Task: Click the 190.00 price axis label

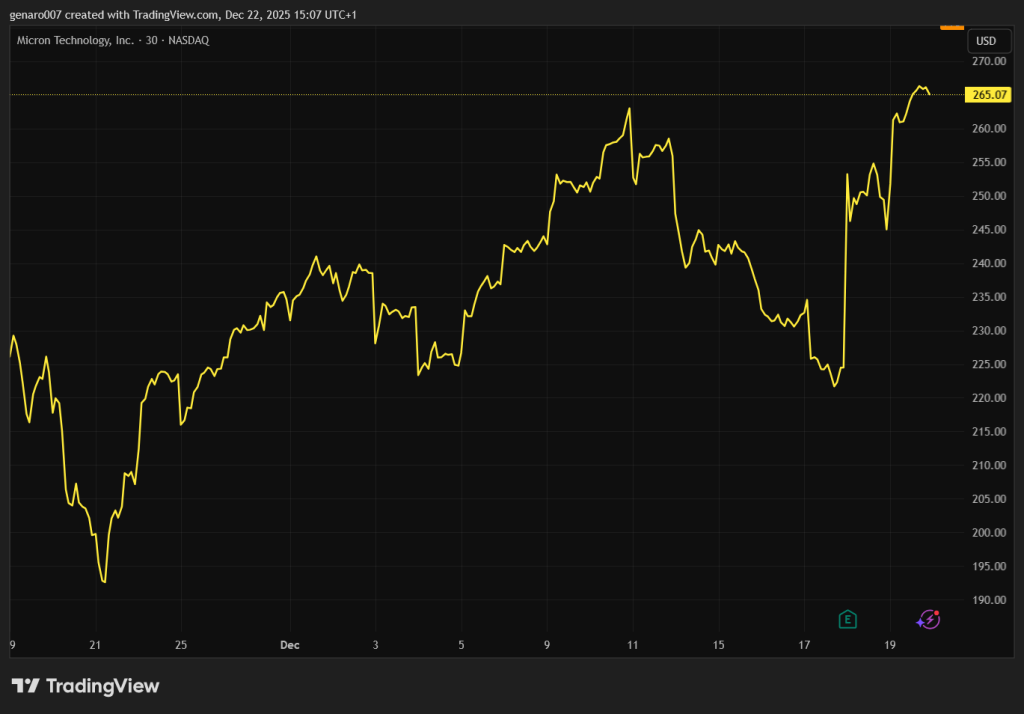Action: point(987,600)
